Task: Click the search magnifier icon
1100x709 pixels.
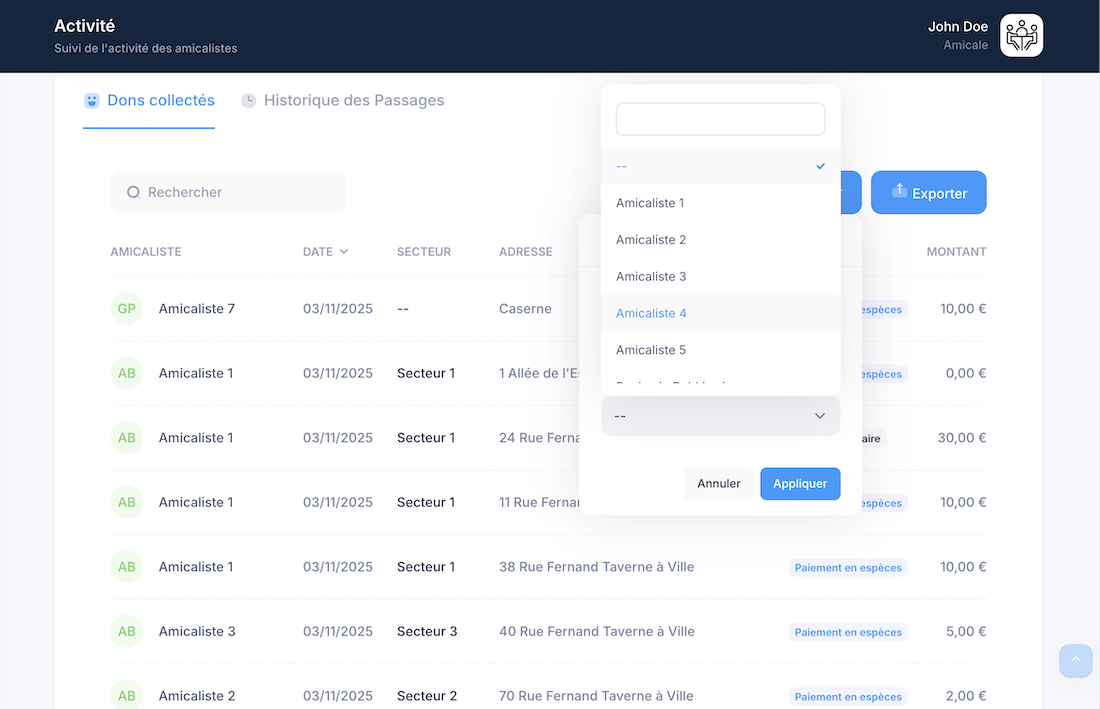Action: 133,192
